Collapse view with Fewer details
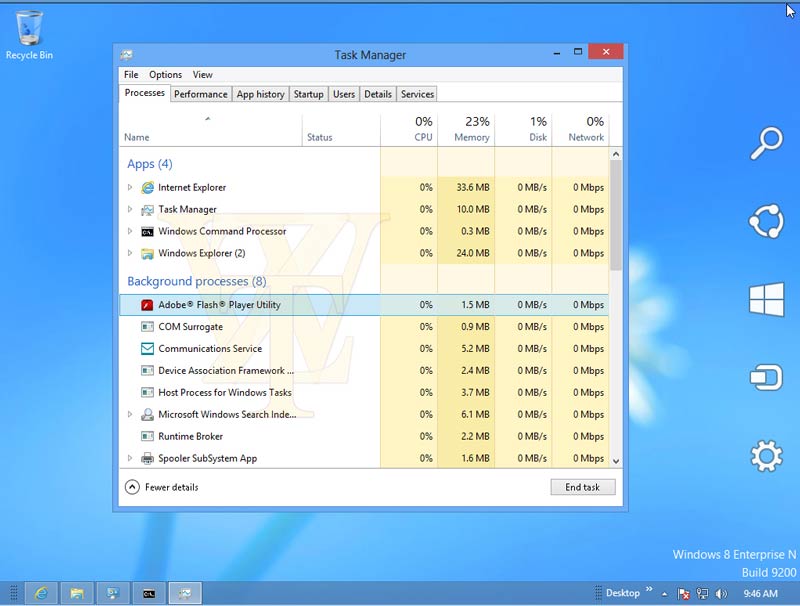 tap(161, 487)
